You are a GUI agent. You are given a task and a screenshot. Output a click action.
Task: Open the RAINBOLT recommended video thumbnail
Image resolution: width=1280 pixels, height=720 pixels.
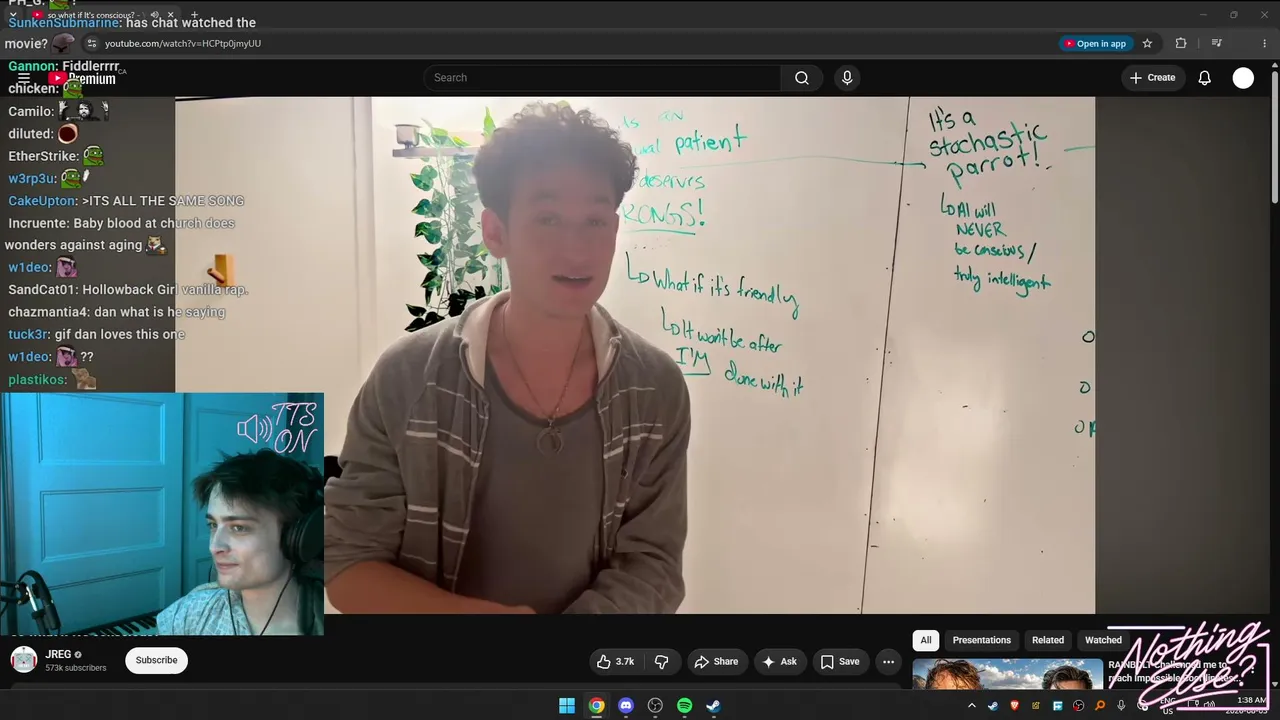(x=1007, y=674)
